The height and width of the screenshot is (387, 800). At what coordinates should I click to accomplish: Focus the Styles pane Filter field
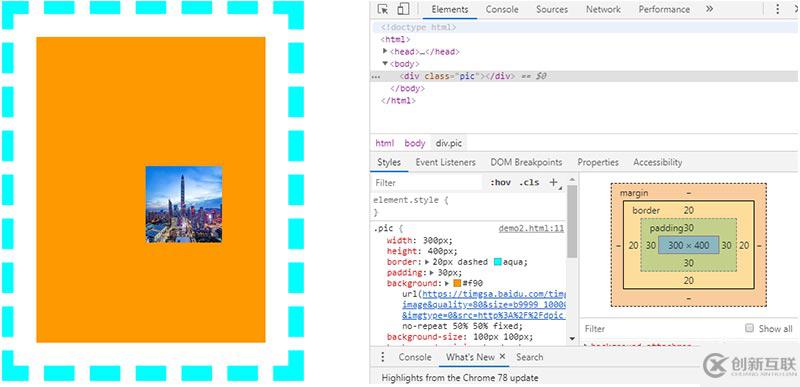[x=428, y=182]
